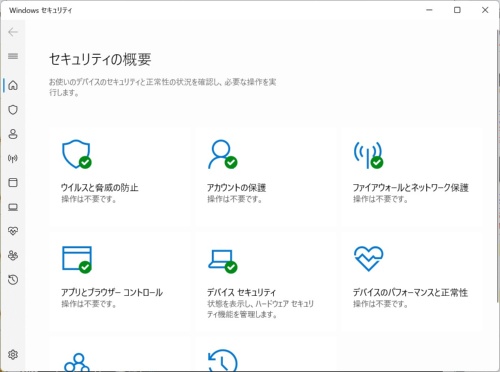
Task: Click the セキュリティの概要 heading
Action: click(100, 60)
